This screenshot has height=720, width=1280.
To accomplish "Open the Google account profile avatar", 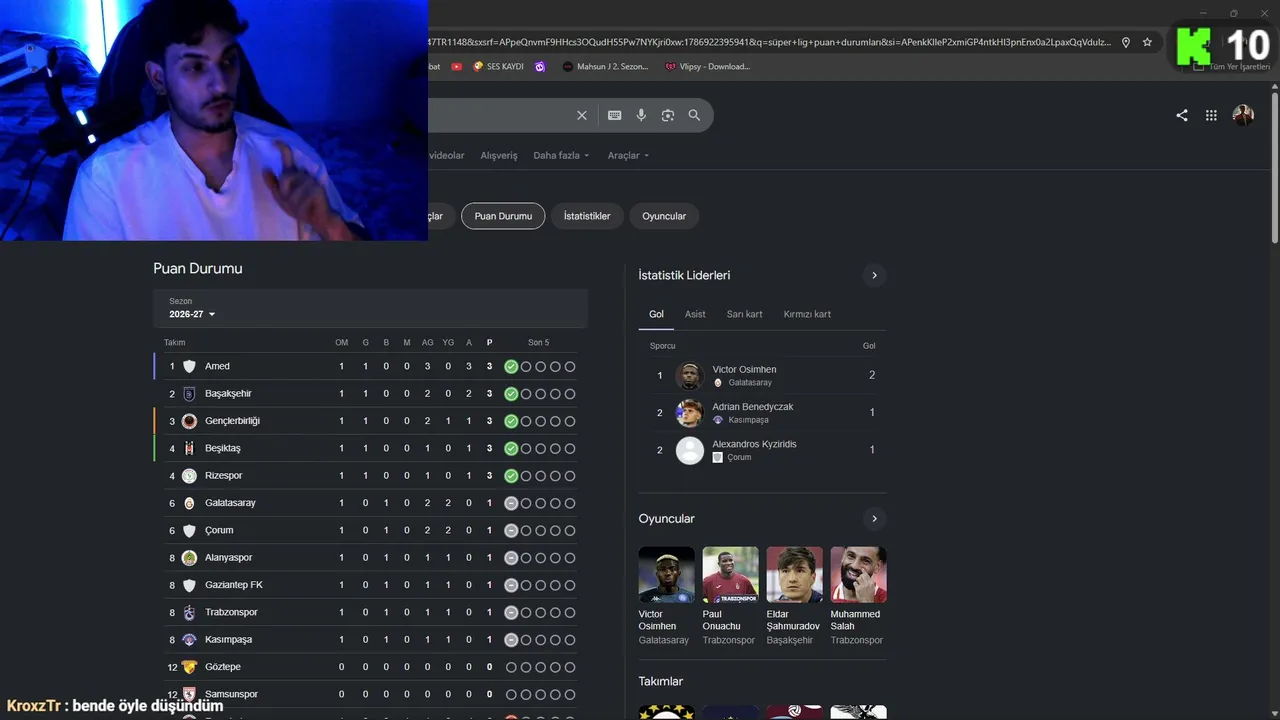I will pyautogui.click(x=1243, y=115).
